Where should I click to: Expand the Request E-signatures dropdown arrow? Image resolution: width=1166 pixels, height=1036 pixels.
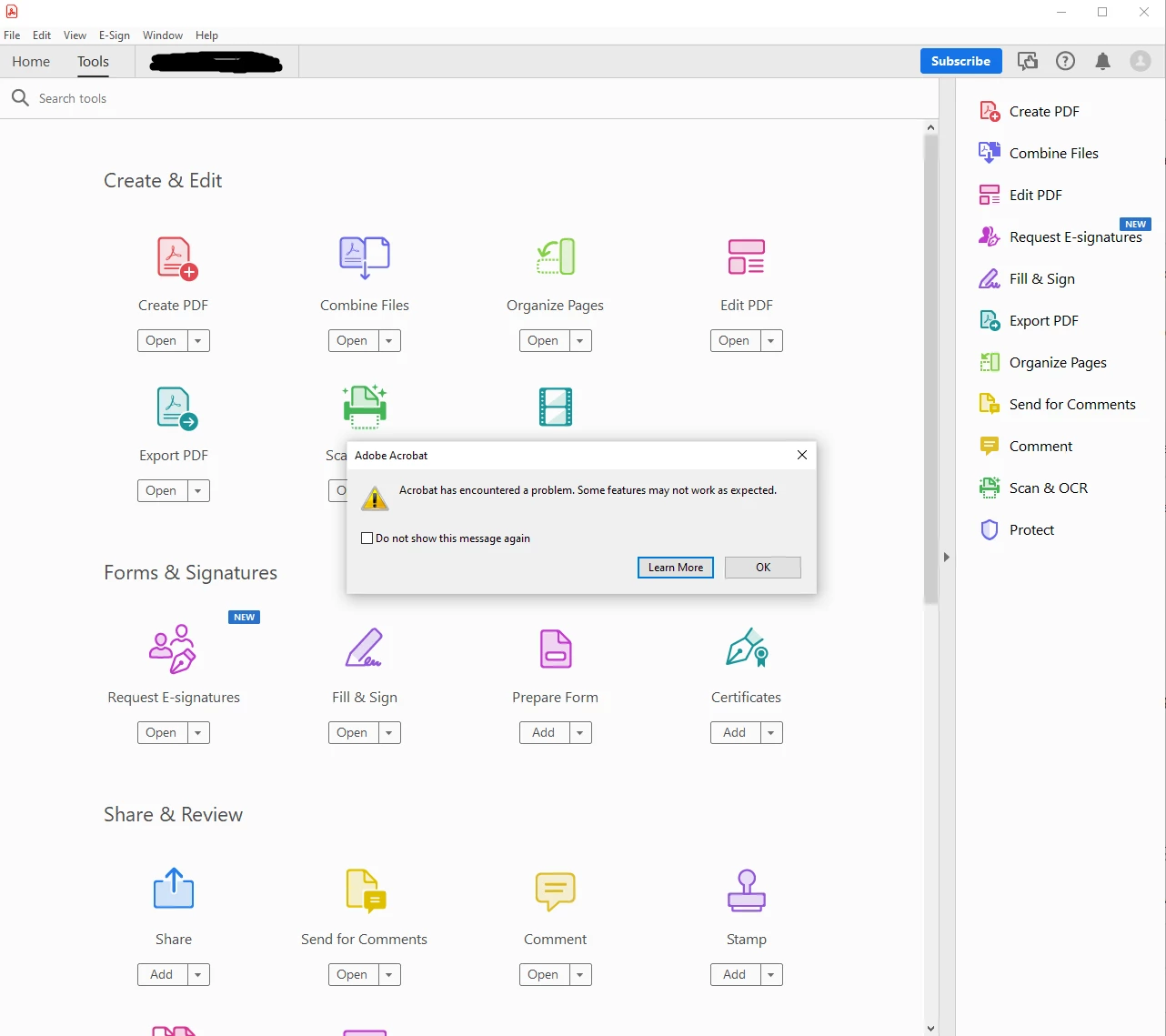click(x=198, y=732)
